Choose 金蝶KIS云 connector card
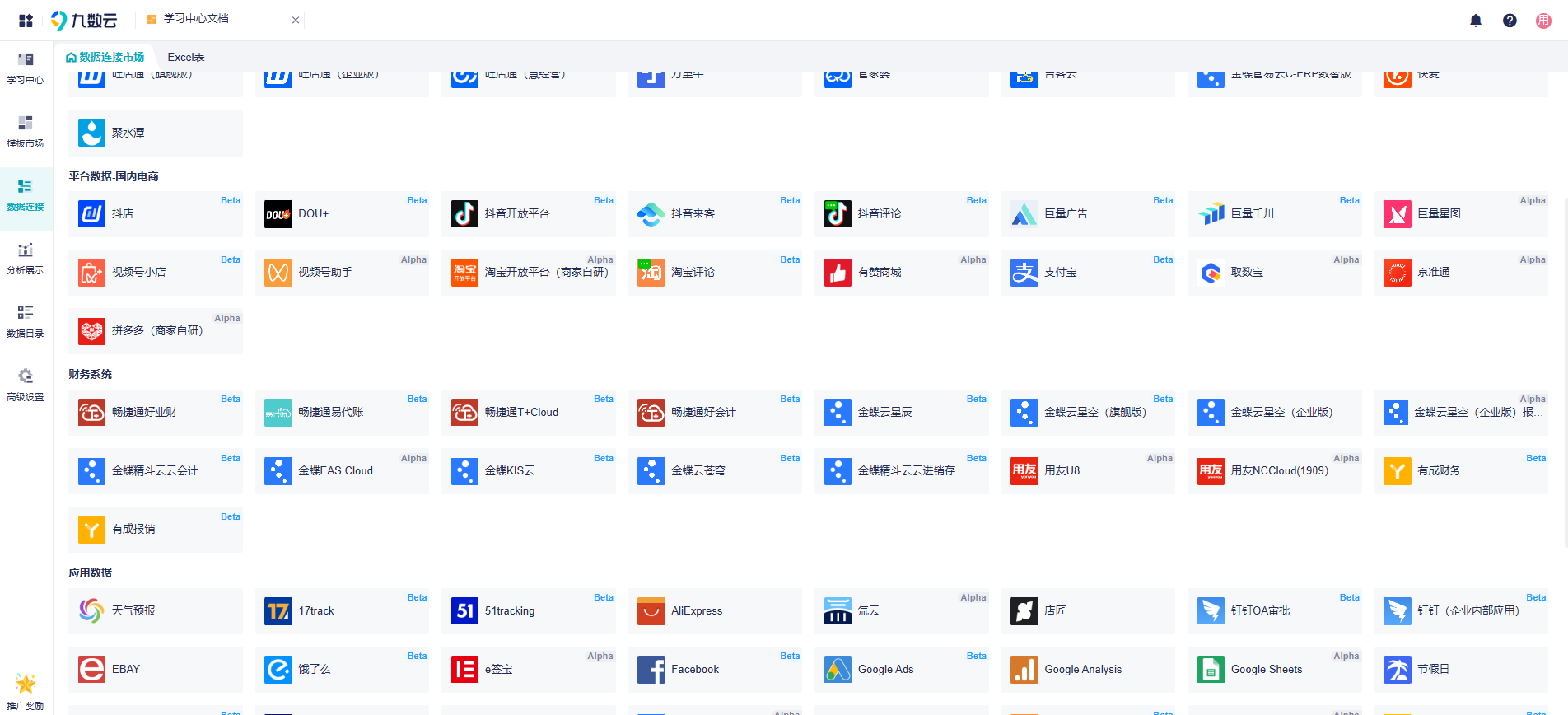The height and width of the screenshot is (715, 1568). [x=529, y=470]
